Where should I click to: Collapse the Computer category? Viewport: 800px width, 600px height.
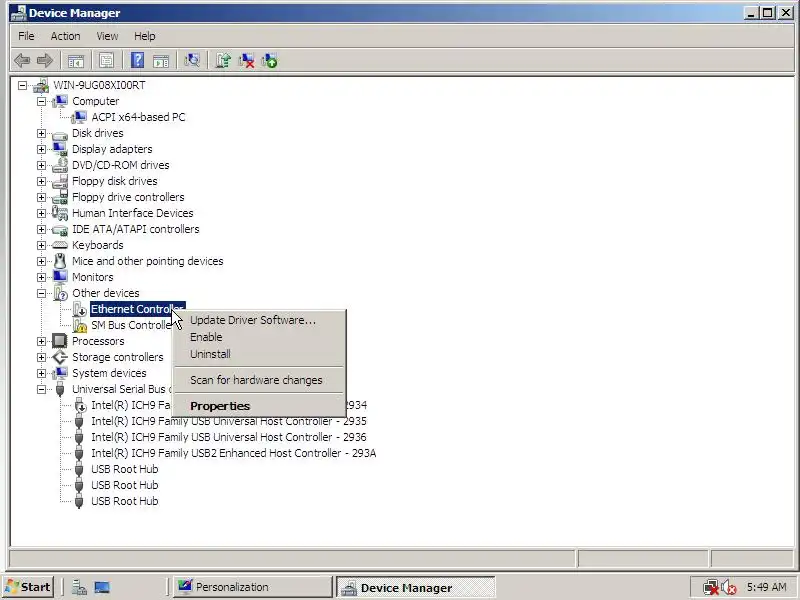click(x=41, y=102)
